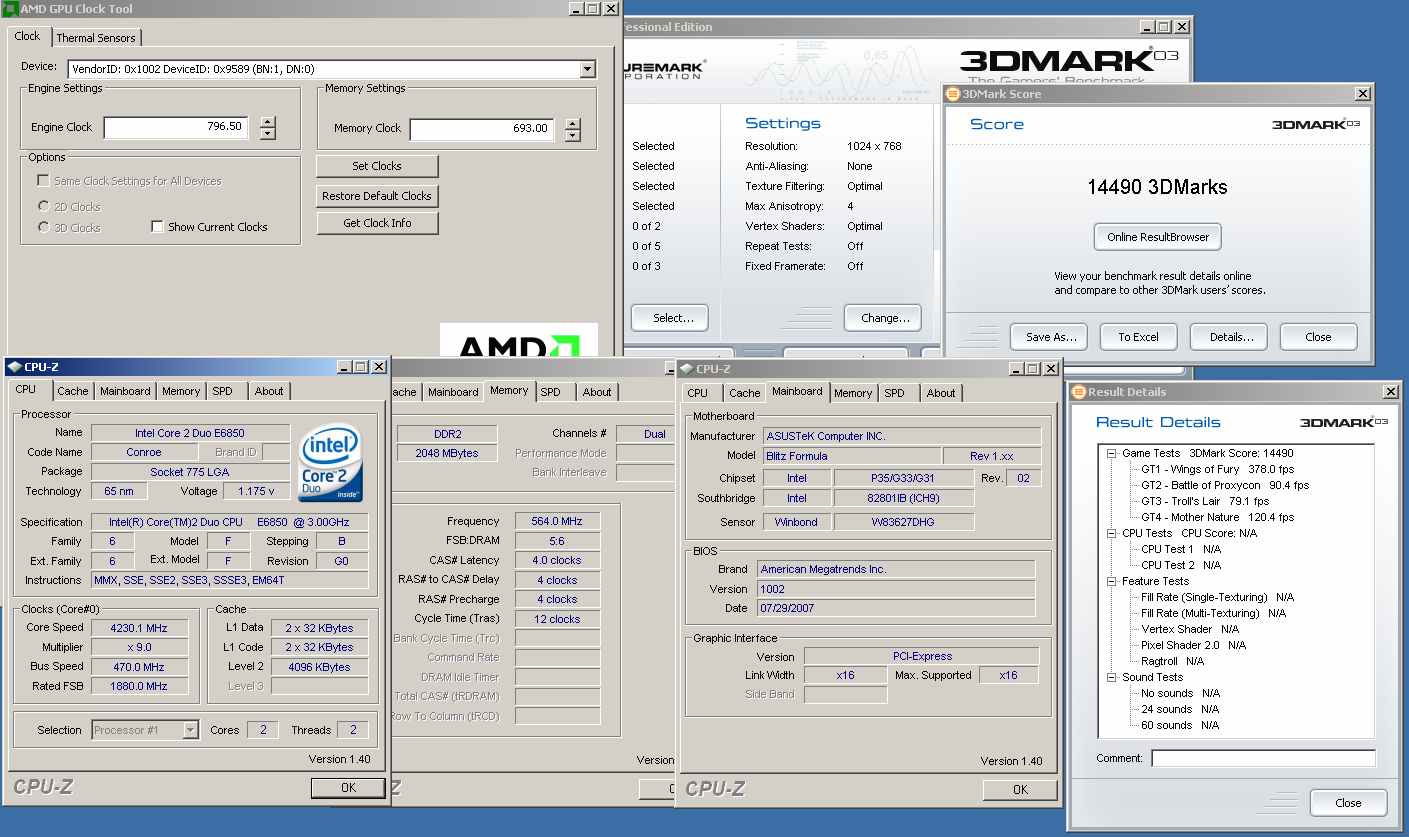The image size is (1409, 837).
Task: Minimize the left CPU-Z window
Action: 344,367
